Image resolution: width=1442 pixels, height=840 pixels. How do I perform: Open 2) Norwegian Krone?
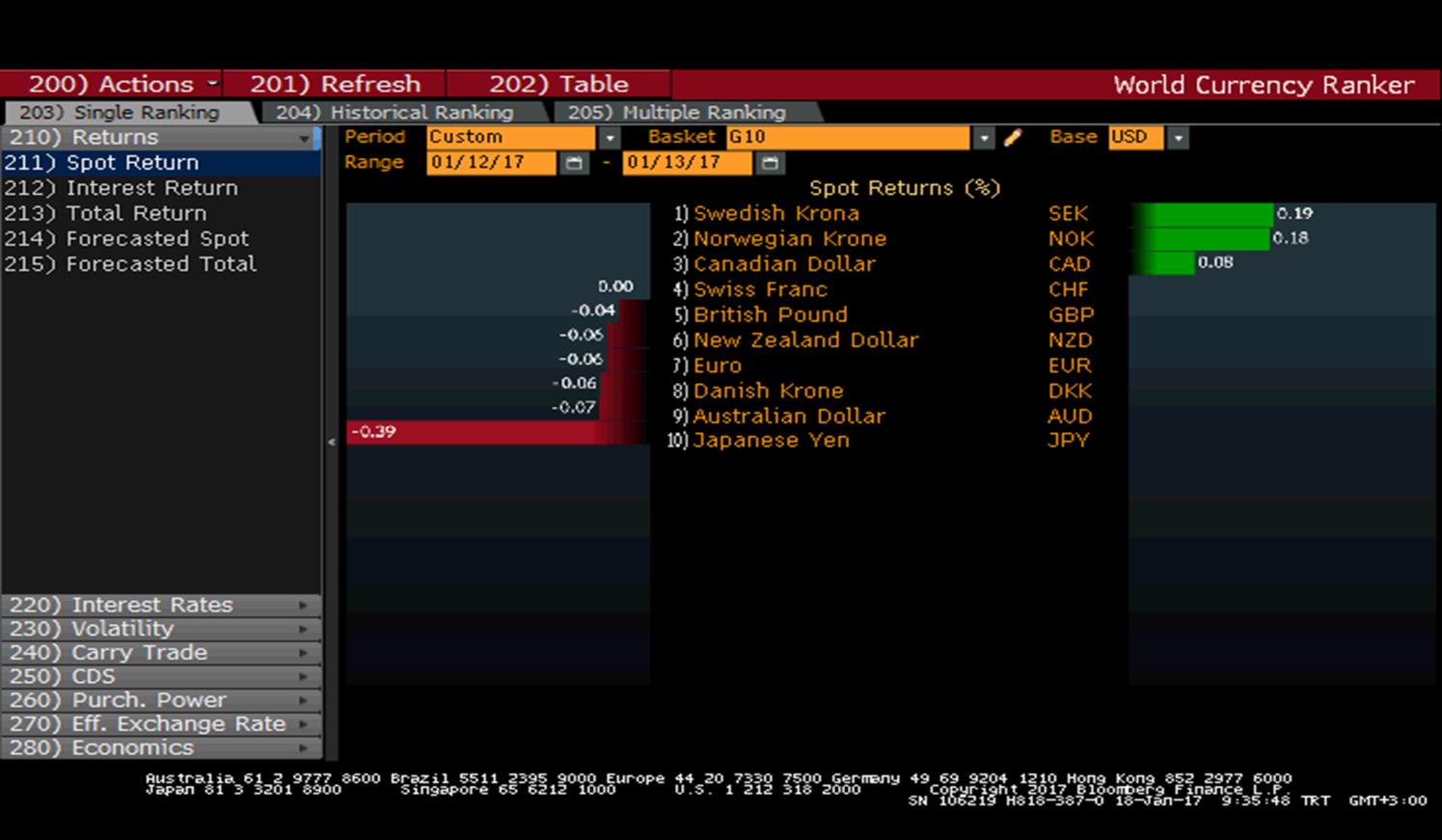click(x=780, y=238)
